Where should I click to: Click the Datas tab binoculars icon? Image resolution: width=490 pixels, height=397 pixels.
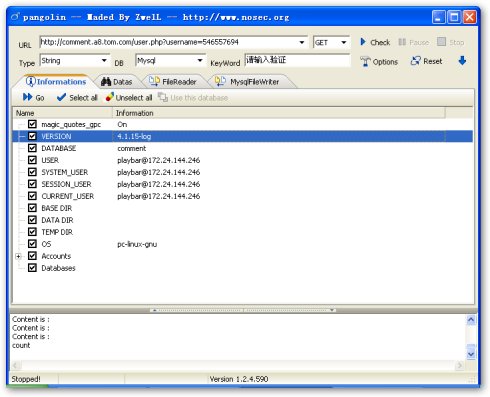tap(106, 82)
